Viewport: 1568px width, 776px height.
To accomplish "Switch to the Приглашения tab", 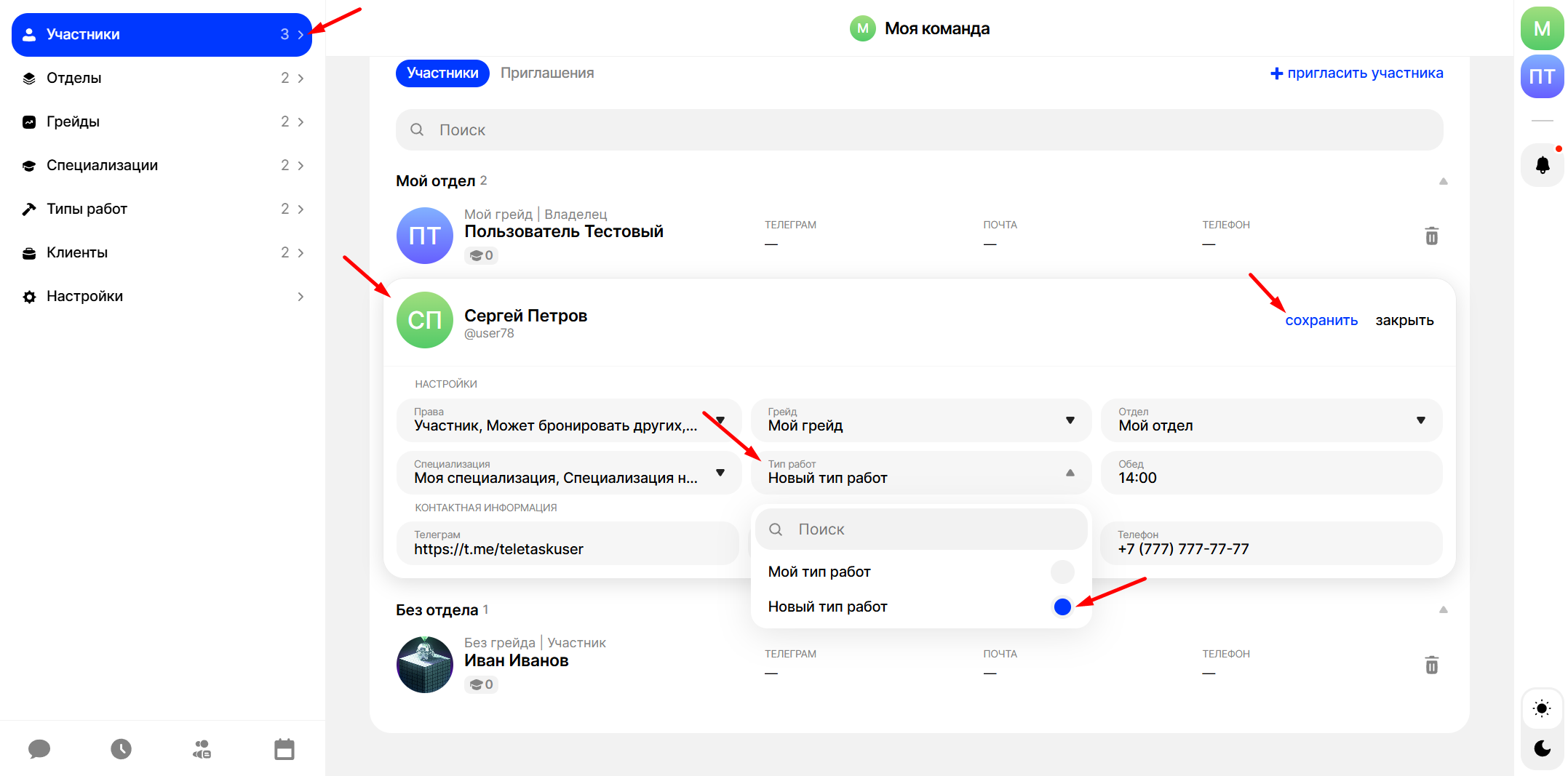I will tap(547, 73).
